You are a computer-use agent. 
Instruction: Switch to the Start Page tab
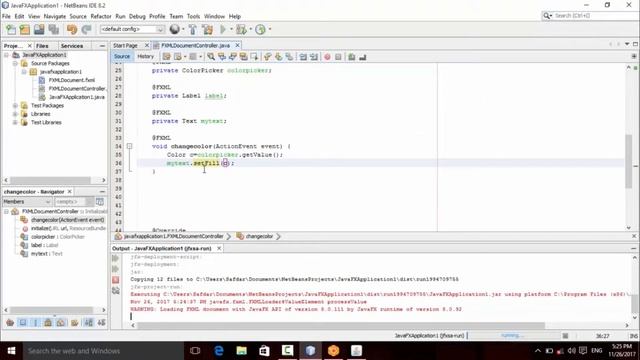click(x=126, y=45)
